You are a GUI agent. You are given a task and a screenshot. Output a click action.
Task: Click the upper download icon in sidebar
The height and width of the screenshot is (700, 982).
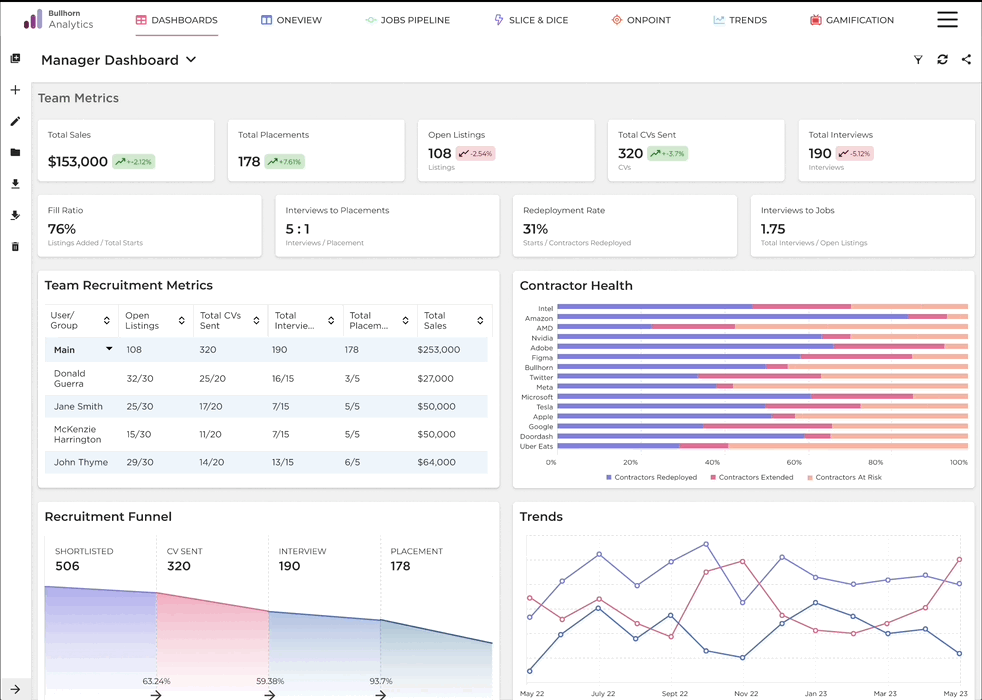(16, 183)
